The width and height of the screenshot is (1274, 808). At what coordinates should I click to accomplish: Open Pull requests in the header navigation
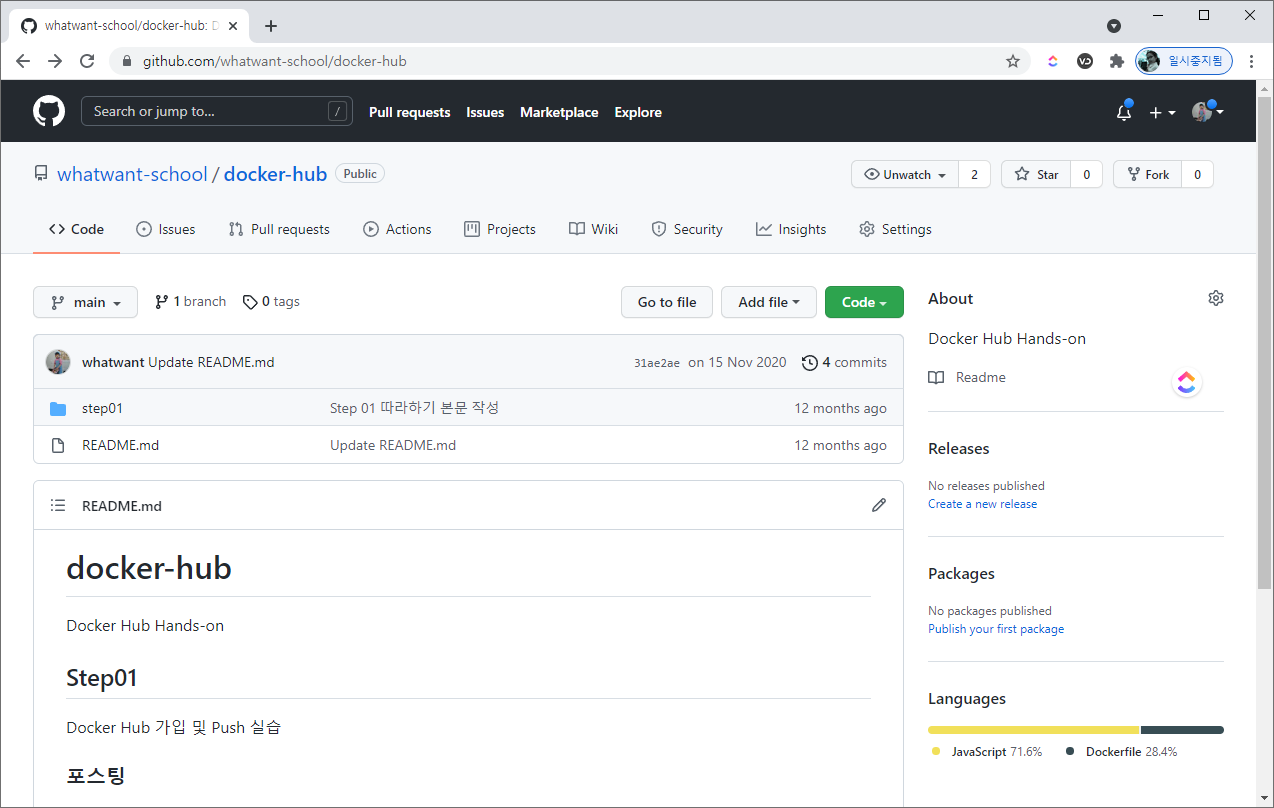click(410, 112)
